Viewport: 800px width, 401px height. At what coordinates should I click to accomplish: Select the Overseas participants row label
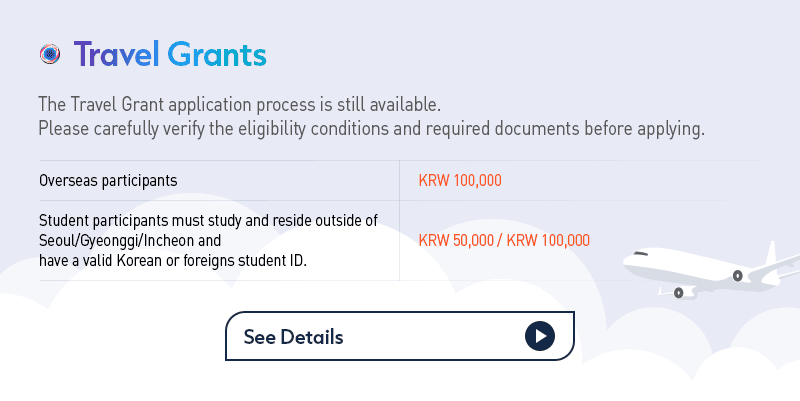(108, 181)
